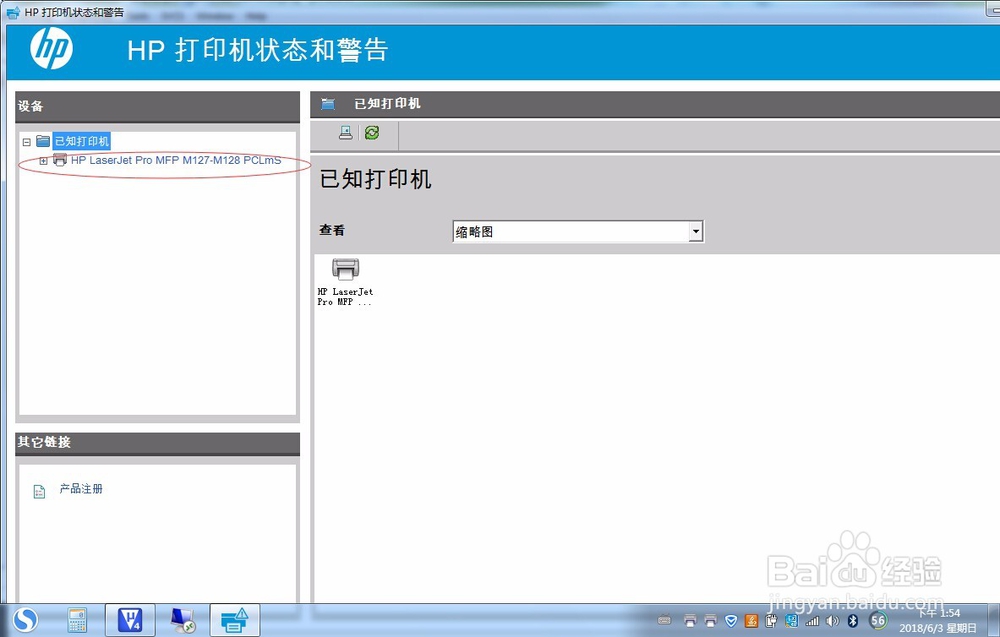Image resolution: width=1000 pixels, height=637 pixels.
Task: Click the date 2018/6/3 in the tray
Action: 938,628
